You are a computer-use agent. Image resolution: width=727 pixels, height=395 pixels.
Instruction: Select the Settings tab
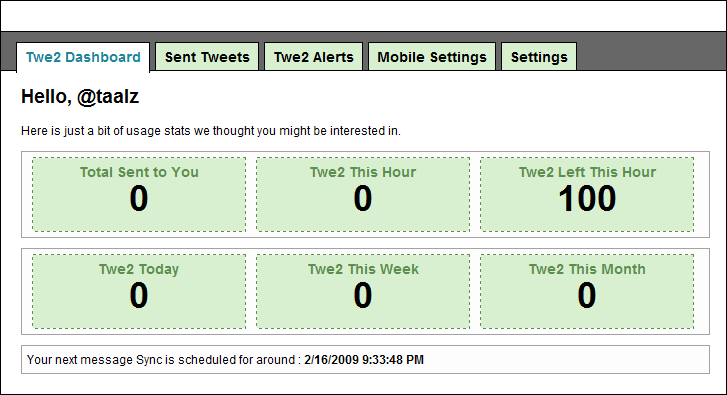click(539, 57)
